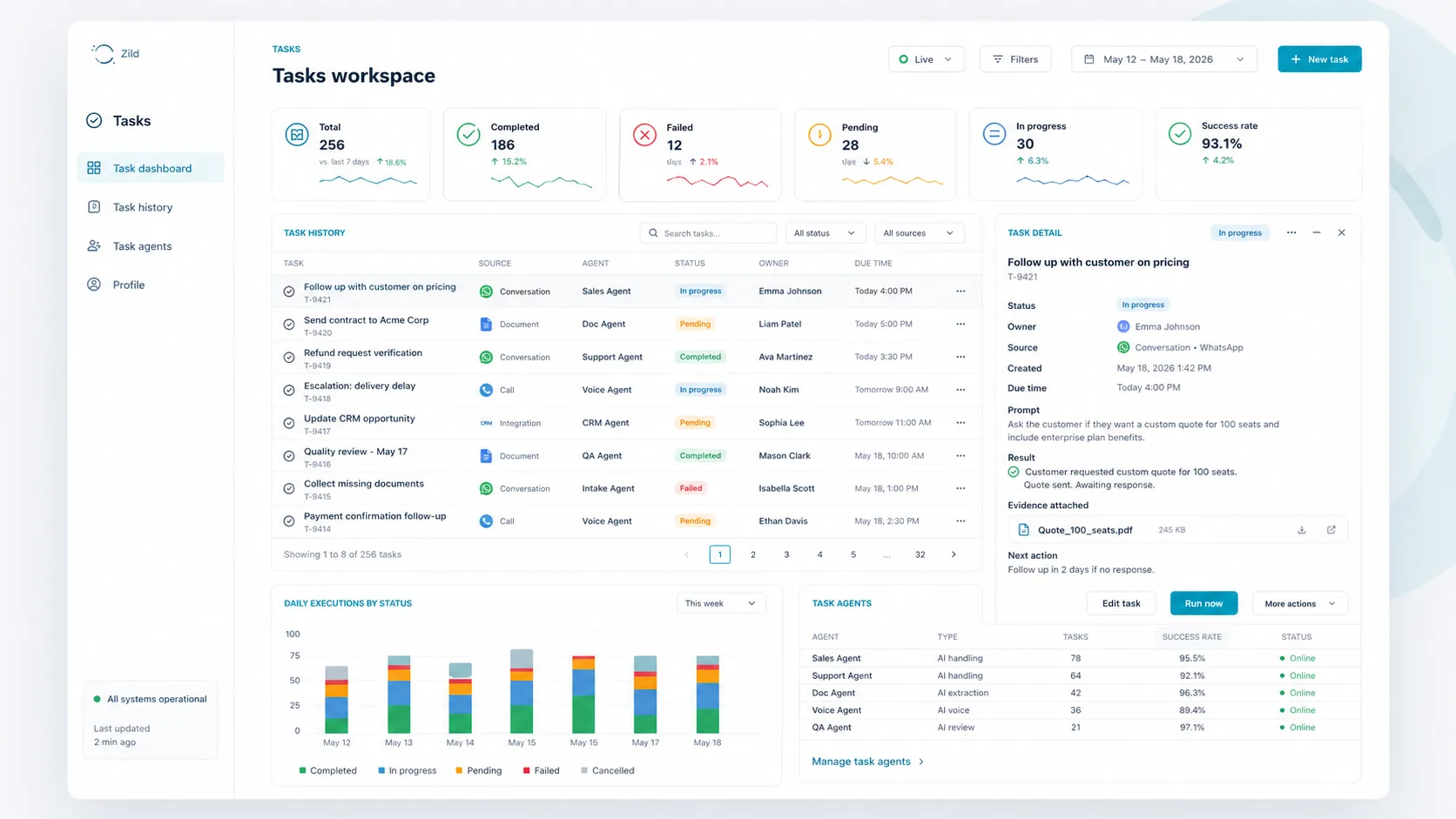Toggle Live monitoring mode
The image size is (1456, 819).
926,58
